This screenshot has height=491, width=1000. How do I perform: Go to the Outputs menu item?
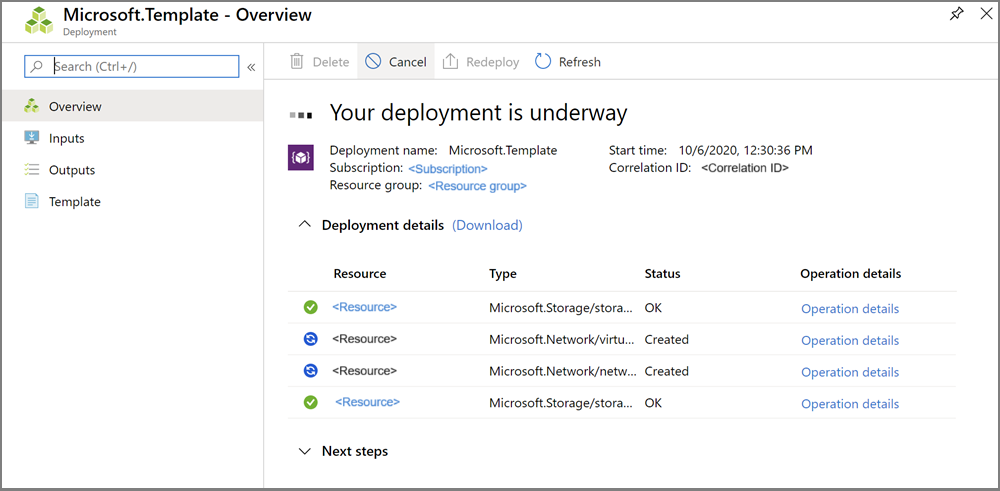tap(72, 170)
